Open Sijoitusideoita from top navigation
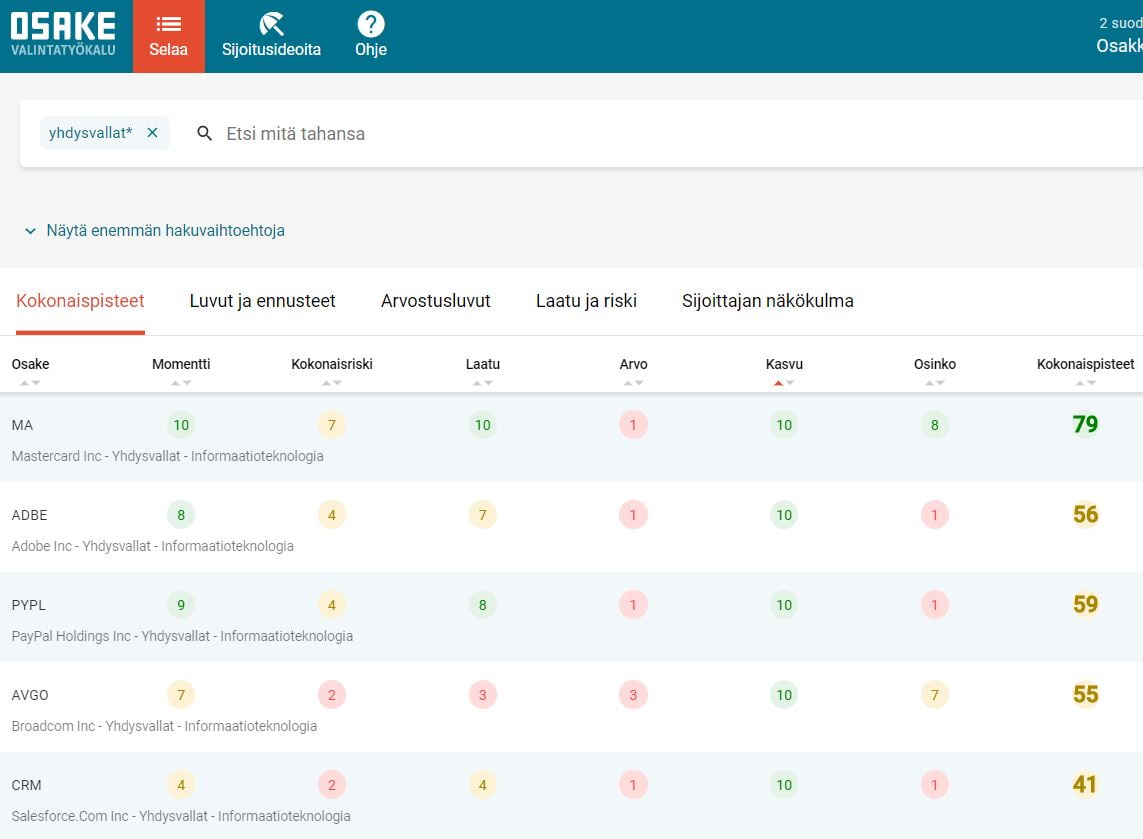The image size is (1143, 839). [x=271, y=36]
